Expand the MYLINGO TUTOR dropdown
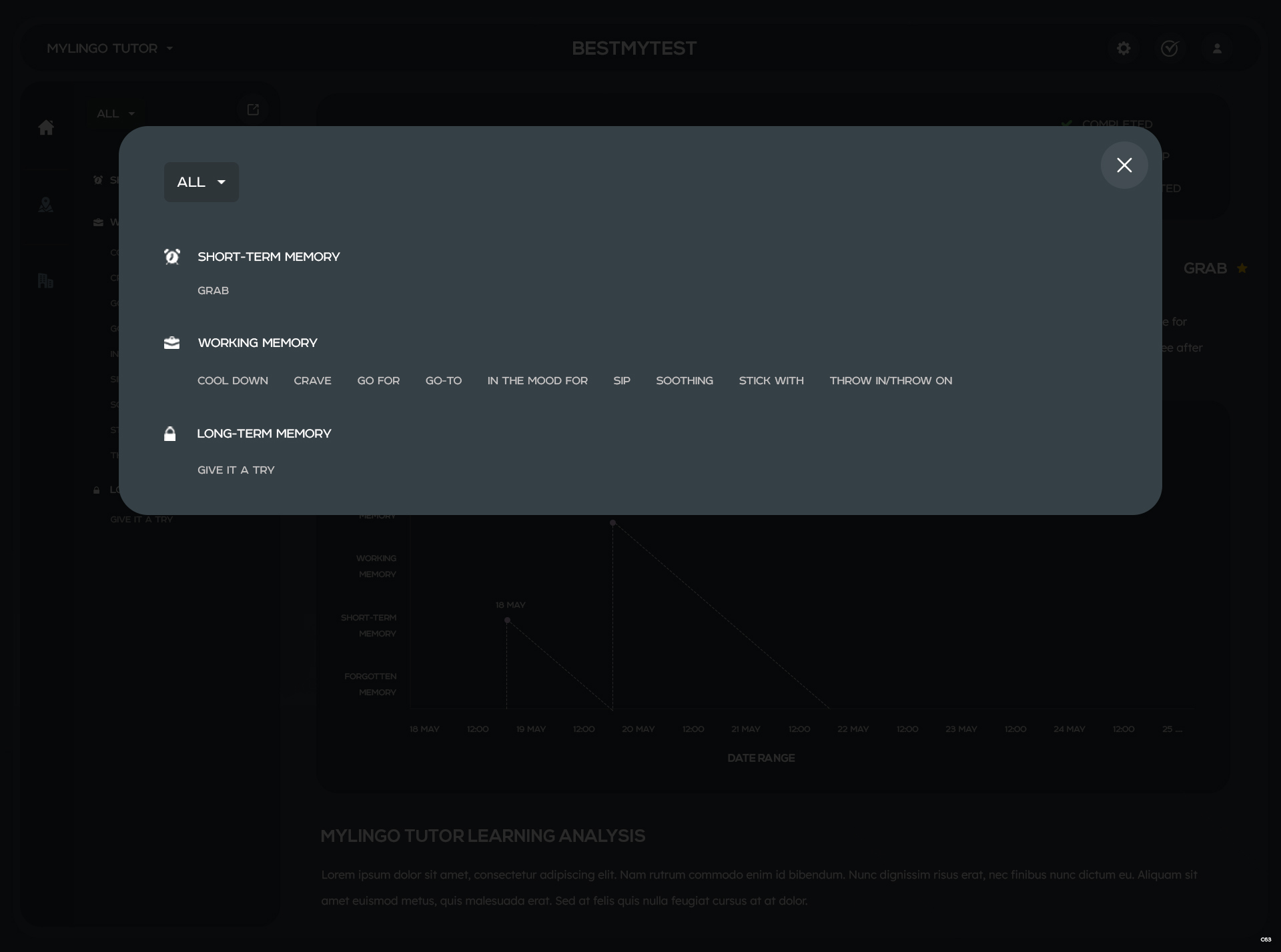The width and height of the screenshot is (1281, 952). click(x=109, y=48)
